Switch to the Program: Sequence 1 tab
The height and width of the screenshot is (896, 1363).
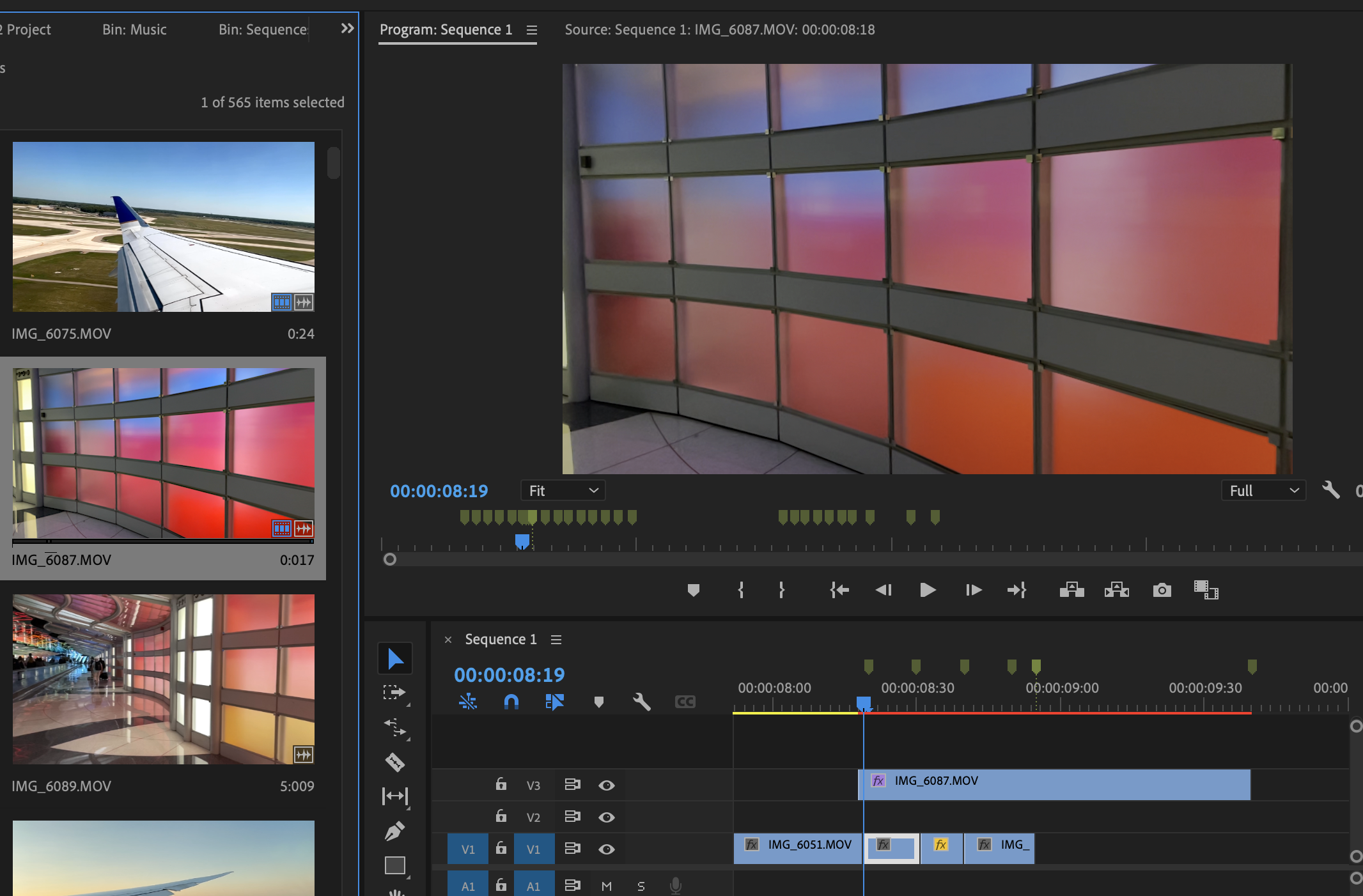point(446,29)
